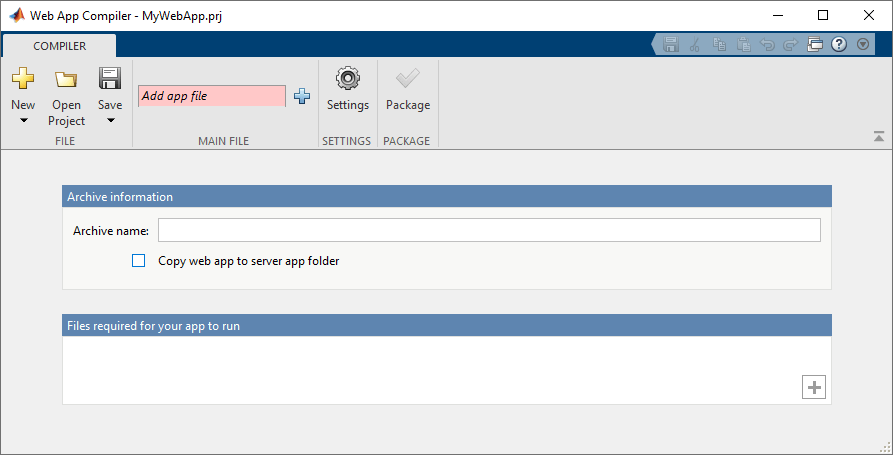Open Project using the folder icon
This screenshot has height=455, width=893.
[x=66, y=80]
